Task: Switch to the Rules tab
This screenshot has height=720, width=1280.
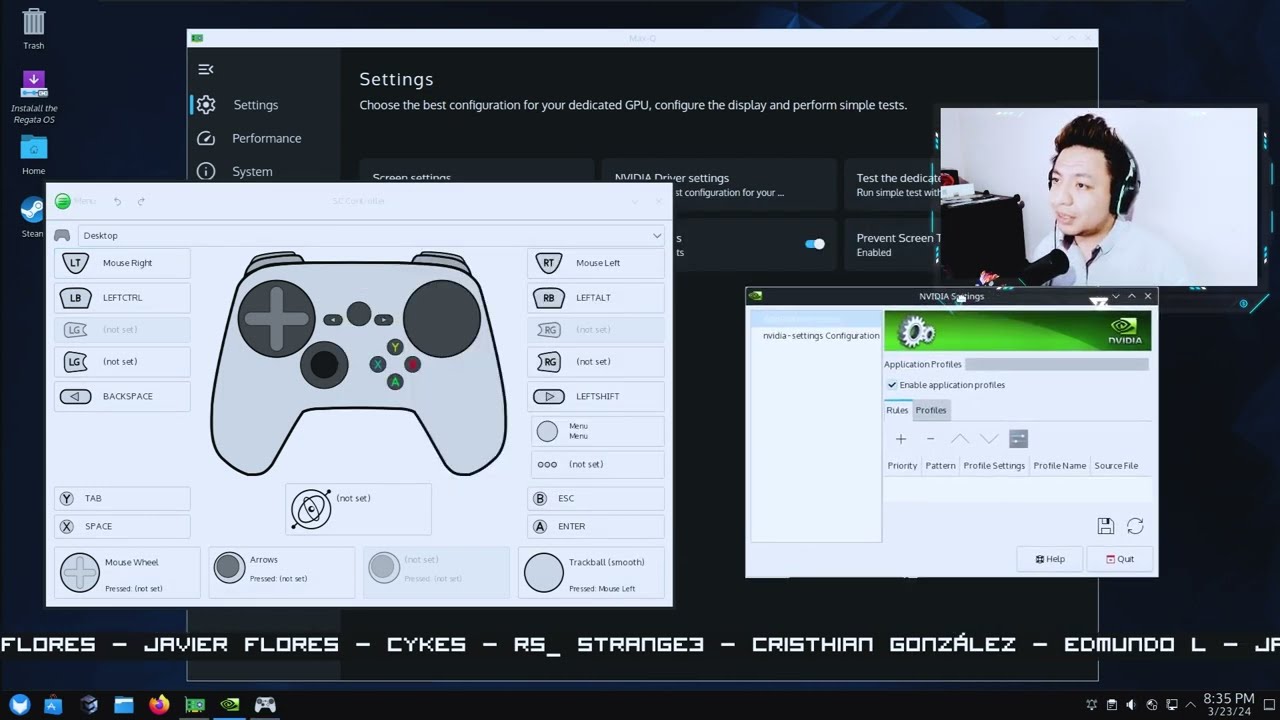Action: tap(897, 410)
